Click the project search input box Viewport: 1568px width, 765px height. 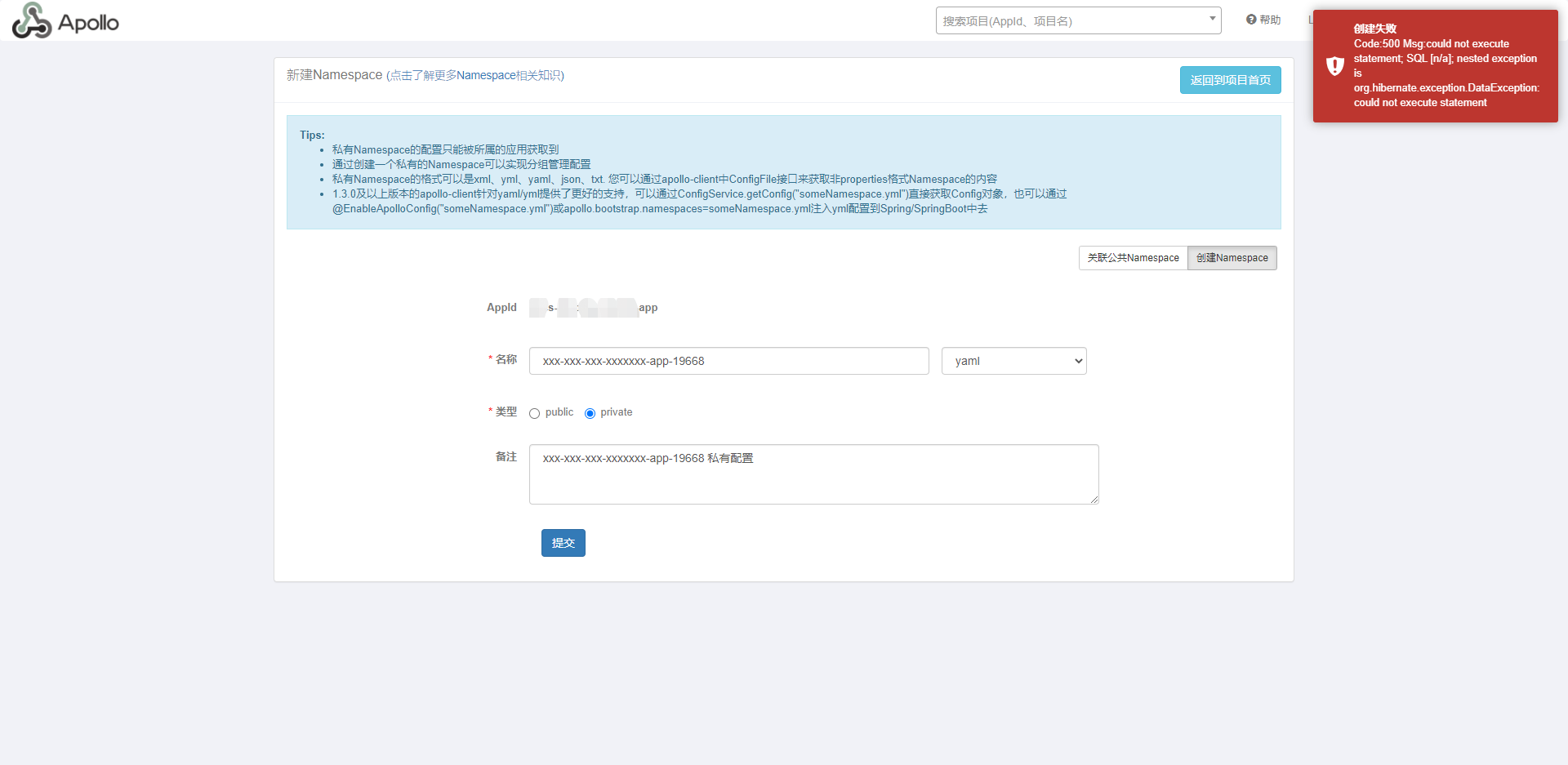pyautogui.click(x=1062, y=20)
